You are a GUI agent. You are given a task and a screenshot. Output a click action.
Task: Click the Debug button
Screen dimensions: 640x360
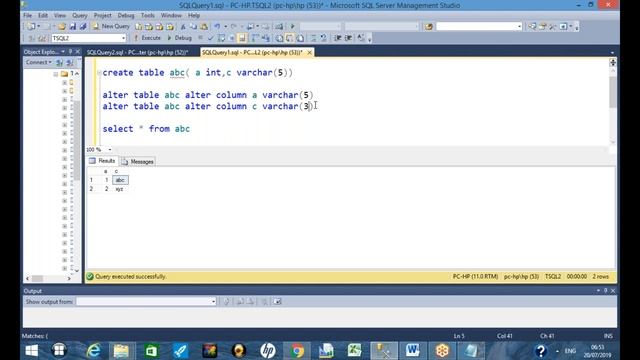click(179, 38)
